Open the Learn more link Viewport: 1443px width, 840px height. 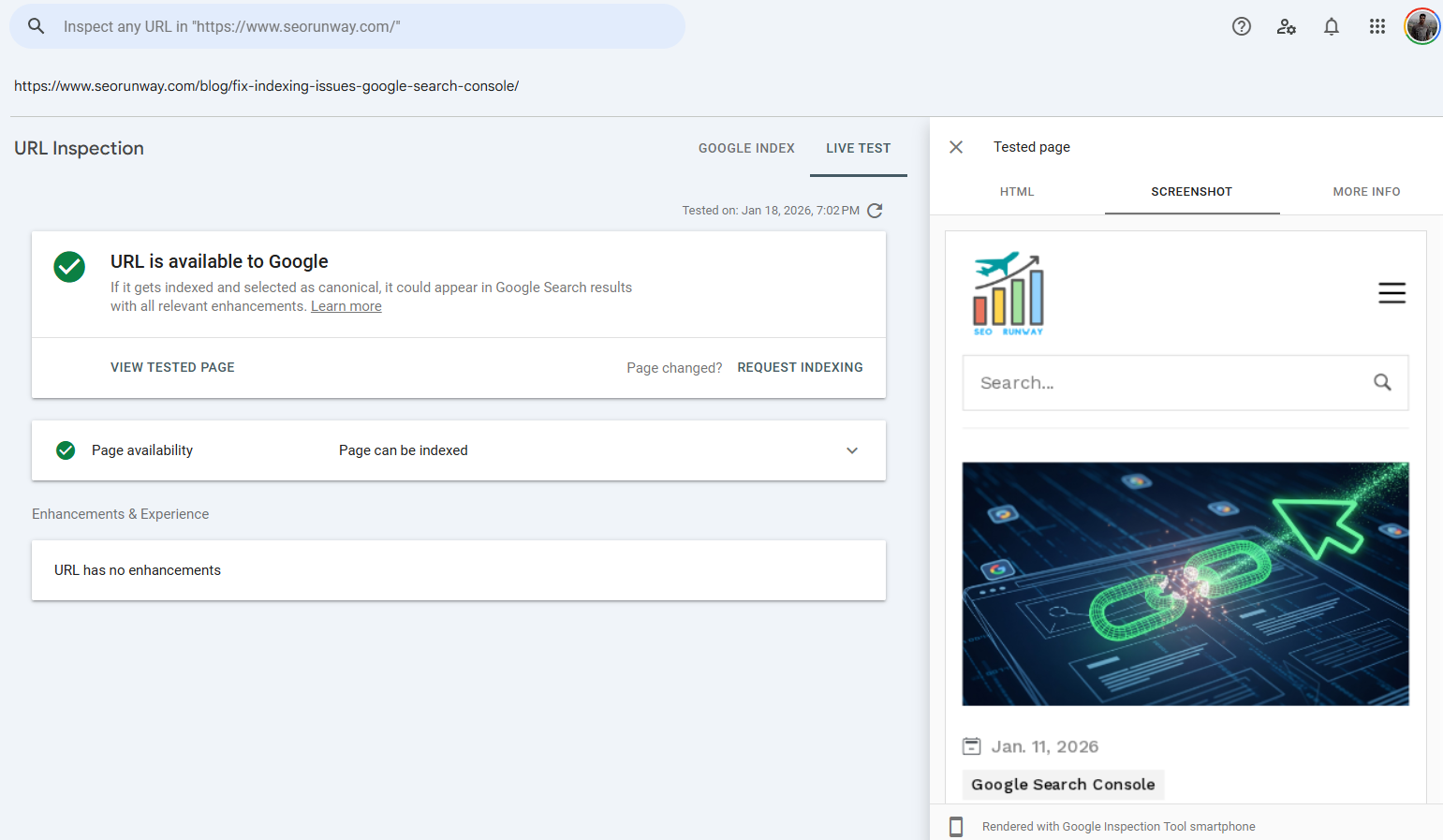[x=346, y=305]
